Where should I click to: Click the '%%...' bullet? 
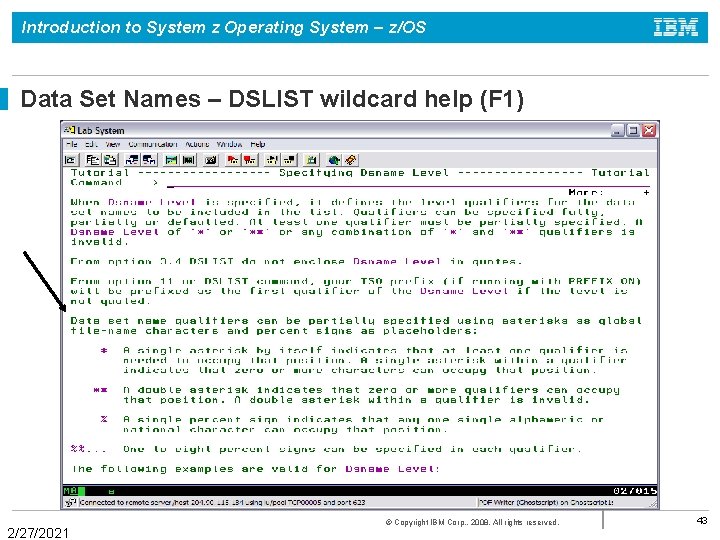(x=89, y=449)
